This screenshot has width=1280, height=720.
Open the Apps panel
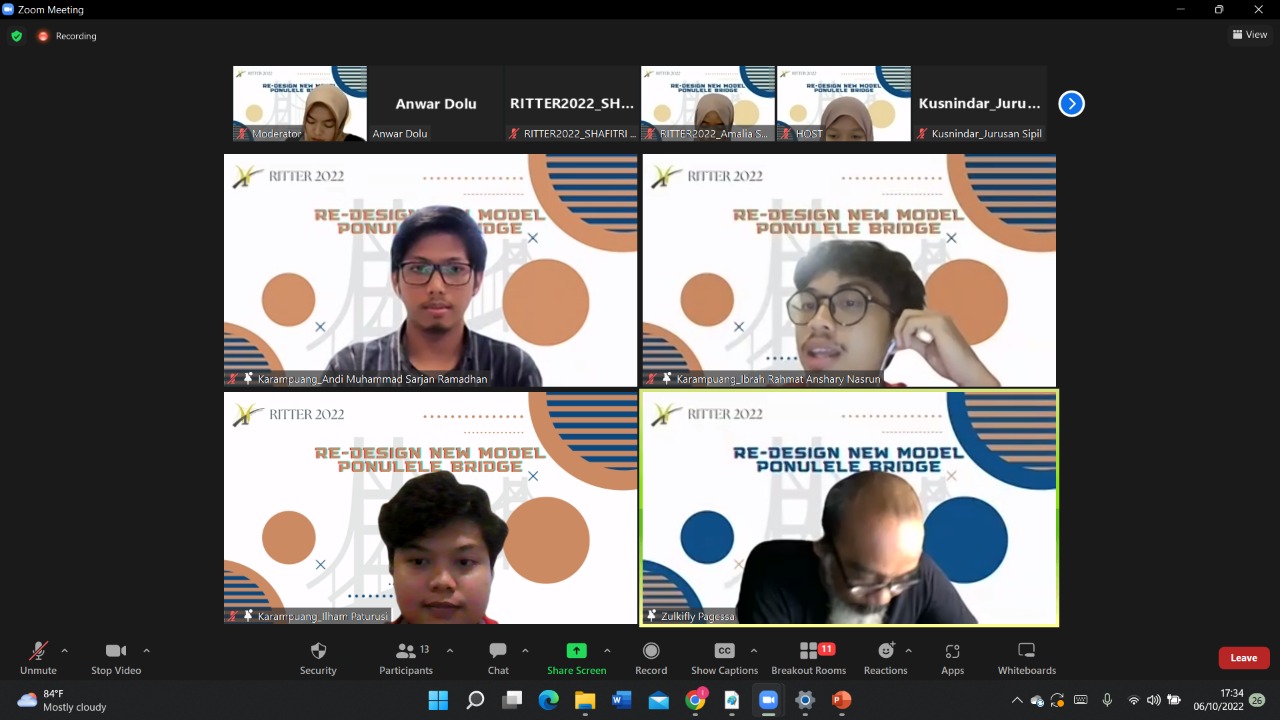(952, 657)
